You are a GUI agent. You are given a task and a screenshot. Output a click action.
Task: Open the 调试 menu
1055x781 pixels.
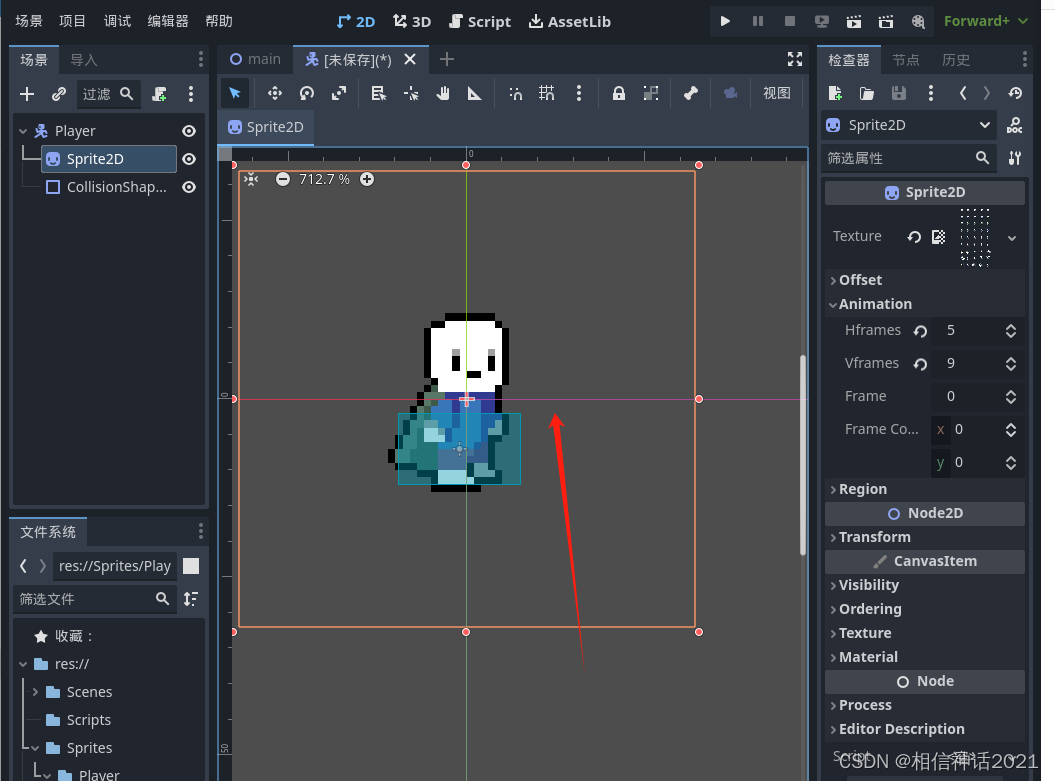click(117, 21)
